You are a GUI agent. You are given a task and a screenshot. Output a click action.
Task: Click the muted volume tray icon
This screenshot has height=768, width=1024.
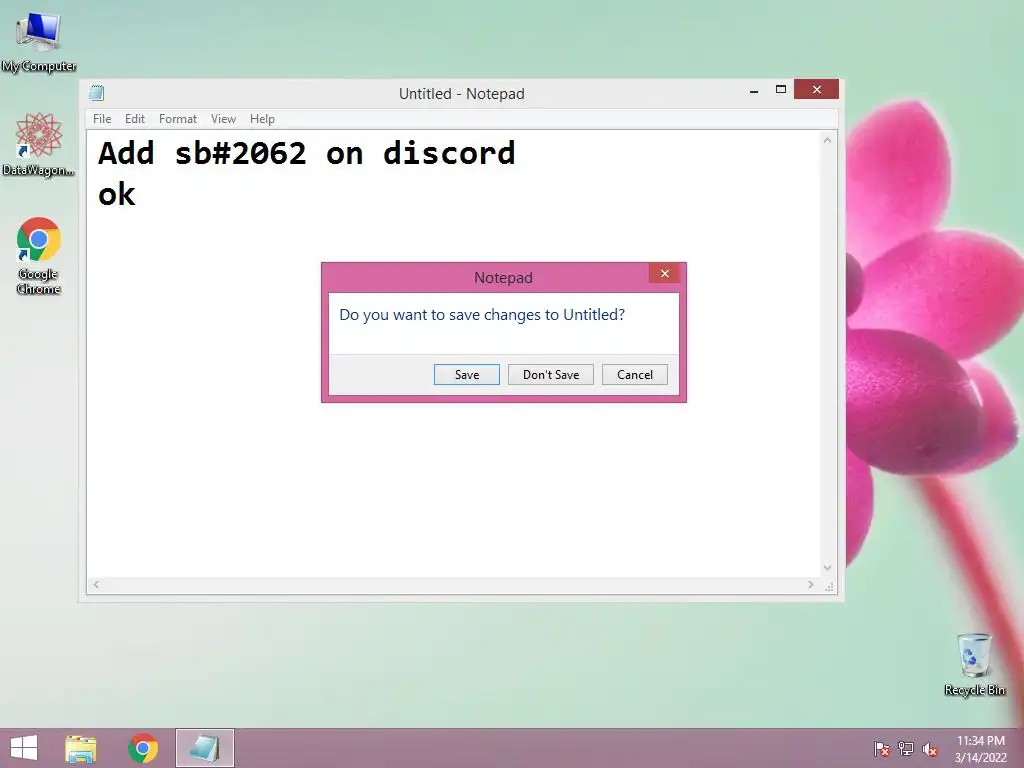click(930, 749)
